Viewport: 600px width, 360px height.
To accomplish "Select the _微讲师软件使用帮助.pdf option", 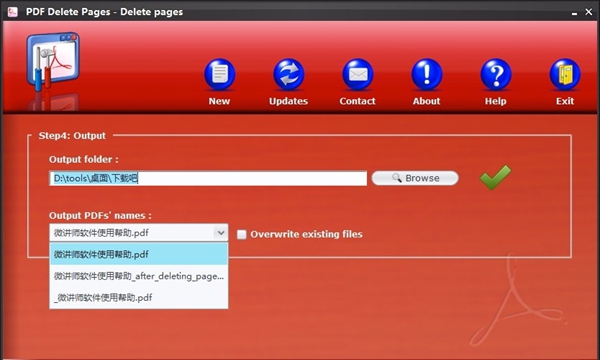I will (139, 297).
